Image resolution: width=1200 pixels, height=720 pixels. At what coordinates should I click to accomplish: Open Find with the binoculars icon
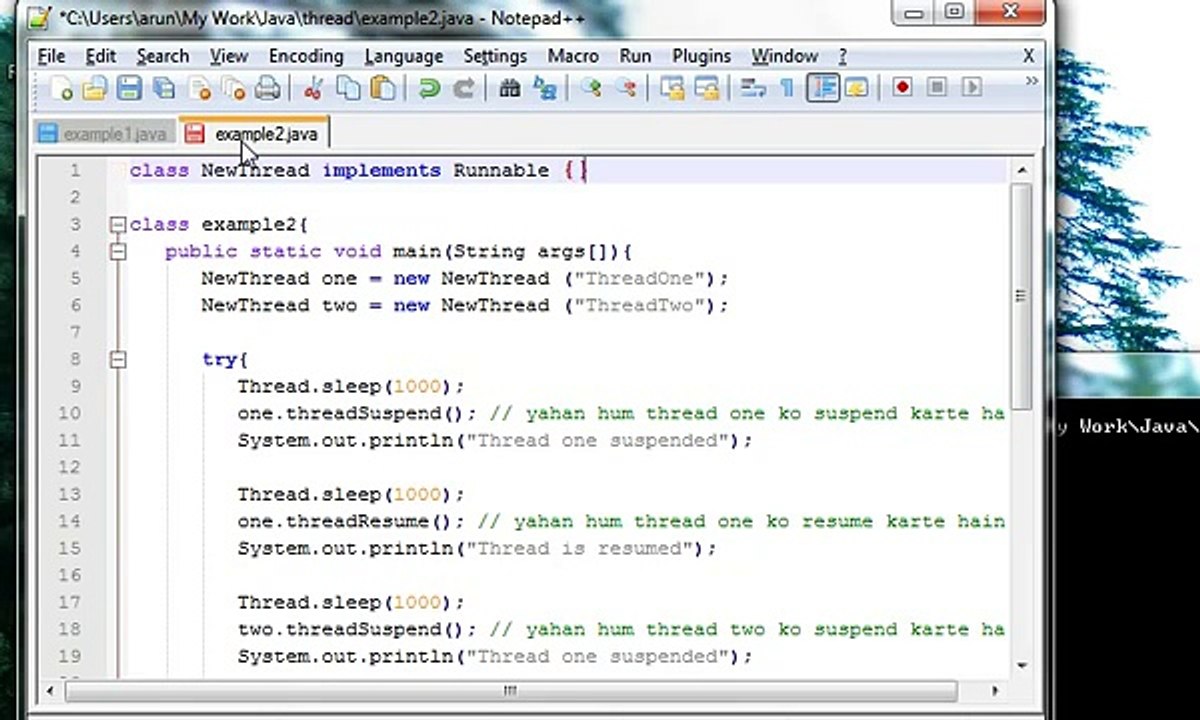509,89
